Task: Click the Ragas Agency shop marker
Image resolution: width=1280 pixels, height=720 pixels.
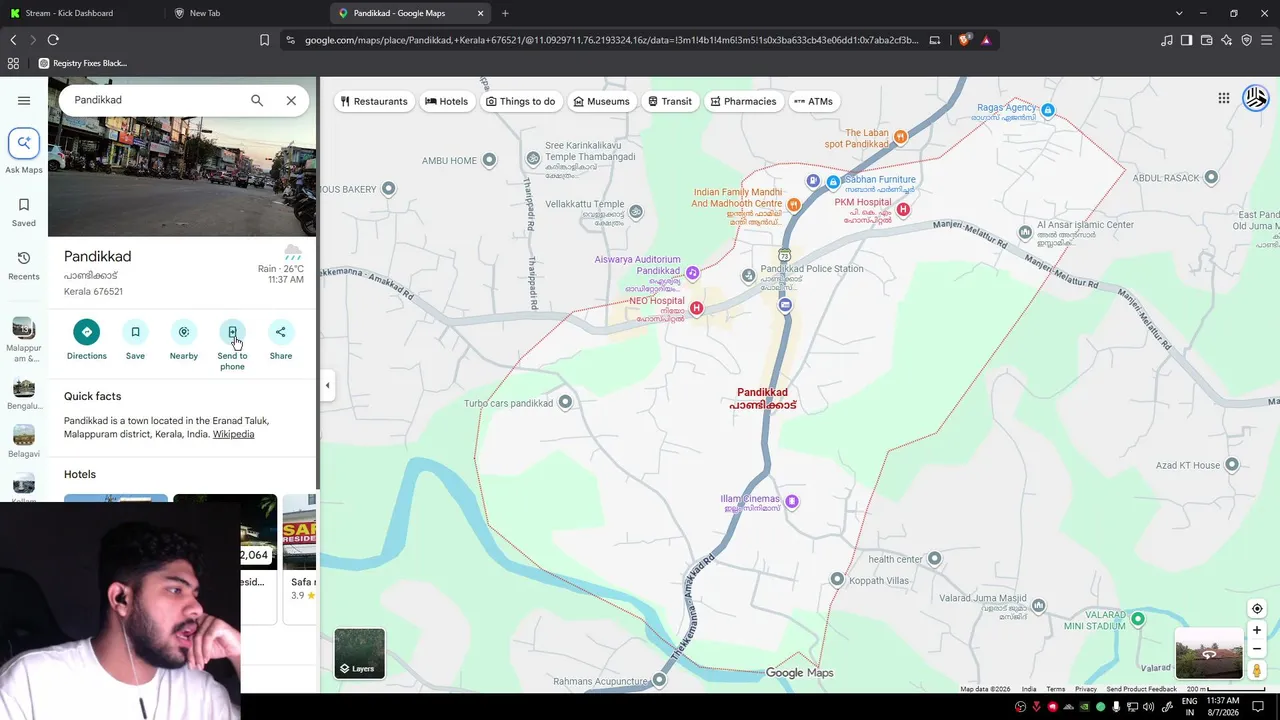Action: 1048,110
